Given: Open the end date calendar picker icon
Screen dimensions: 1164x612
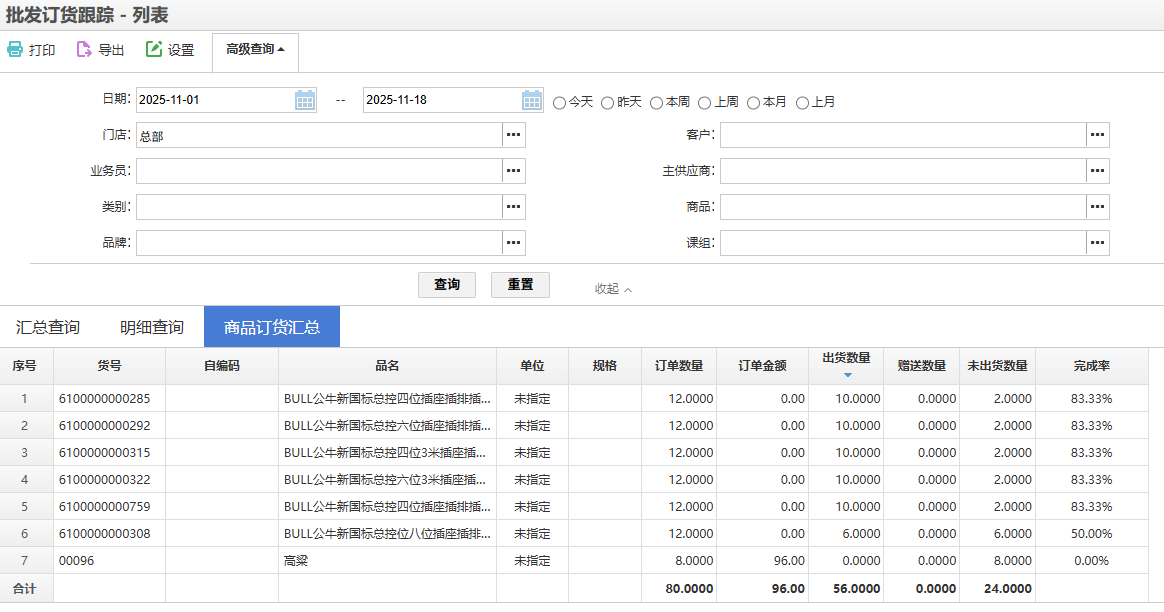Looking at the screenshot, I should tap(532, 100).
